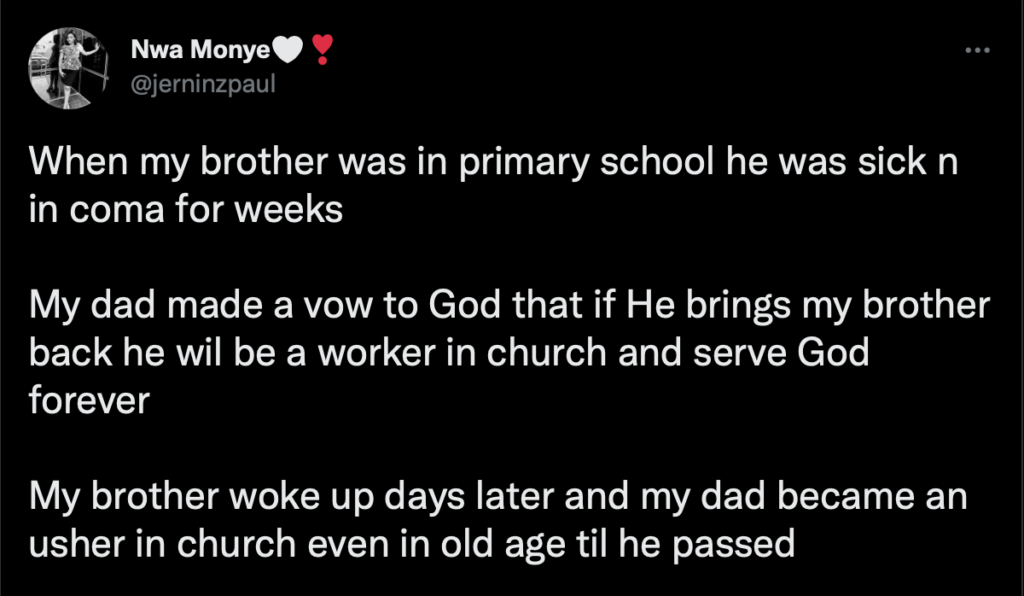The image size is (1024, 596).
Task: Click the line starting 'My brother woke up'
Action: tap(498, 496)
